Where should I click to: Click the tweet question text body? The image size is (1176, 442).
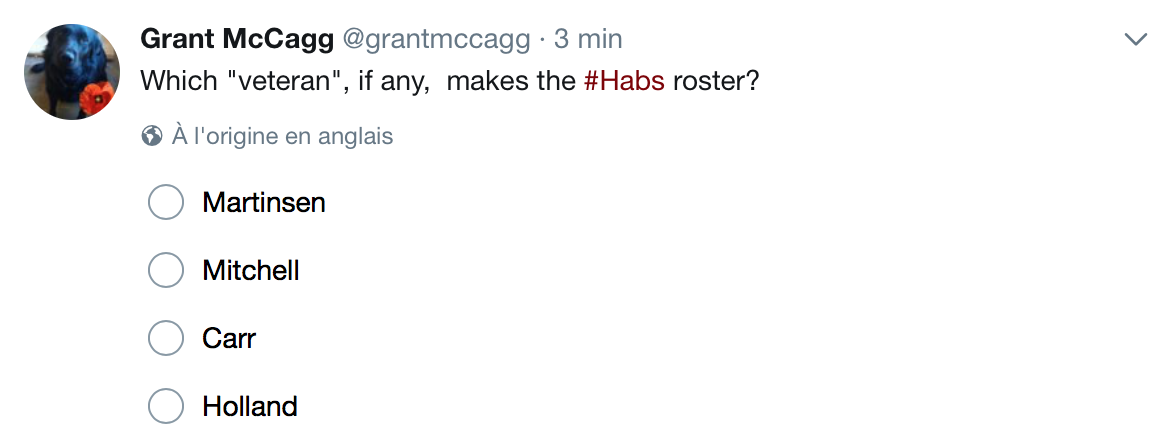[450, 80]
